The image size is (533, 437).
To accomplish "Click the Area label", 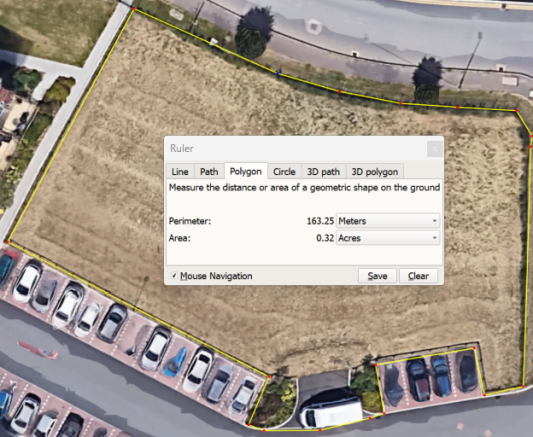I will click(x=179, y=238).
